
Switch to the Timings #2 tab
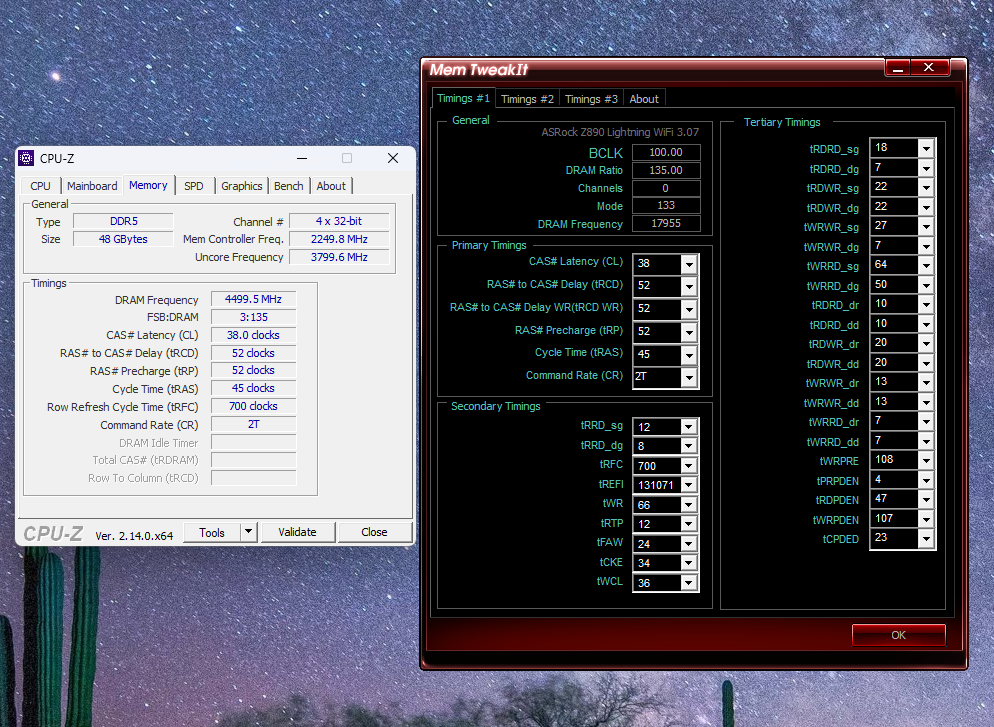[x=527, y=99]
